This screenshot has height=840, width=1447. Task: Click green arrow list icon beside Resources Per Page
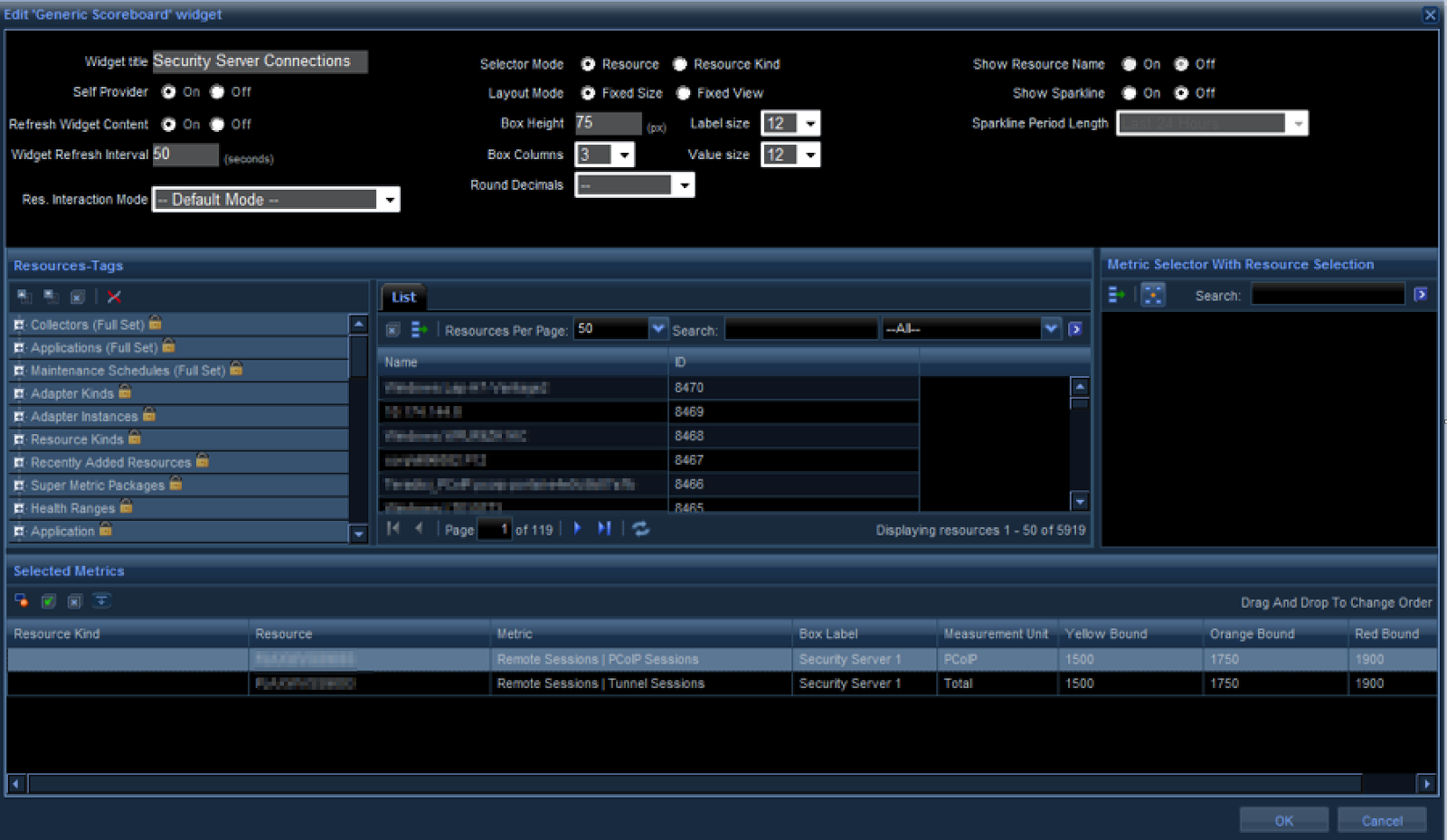[419, 330]
